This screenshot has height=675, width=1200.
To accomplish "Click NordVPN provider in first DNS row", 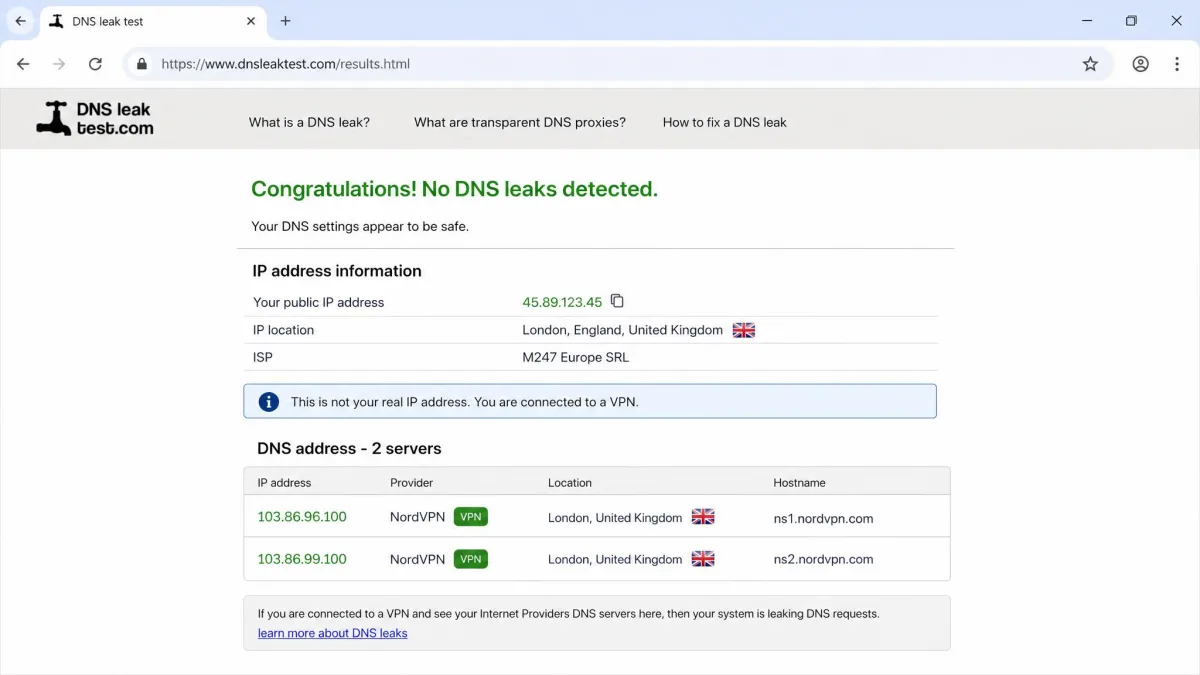I will pos(417,518).
